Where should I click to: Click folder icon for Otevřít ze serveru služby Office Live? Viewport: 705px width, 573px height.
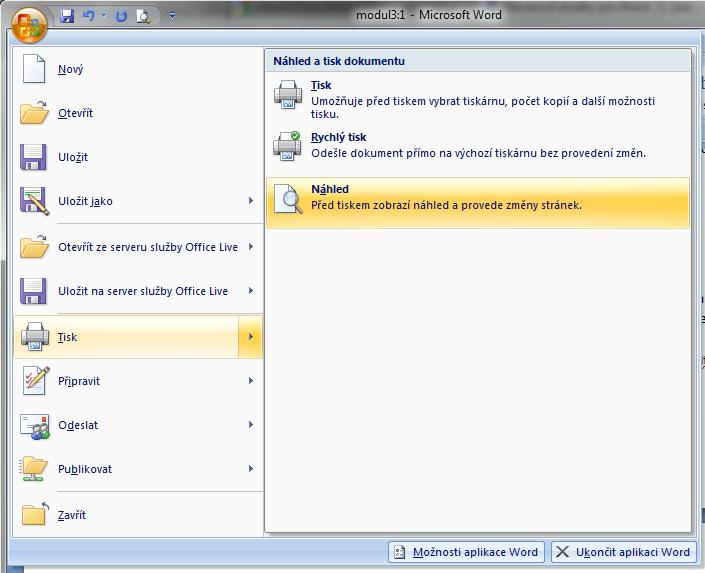pyautogui.click(x=34, y=246)
